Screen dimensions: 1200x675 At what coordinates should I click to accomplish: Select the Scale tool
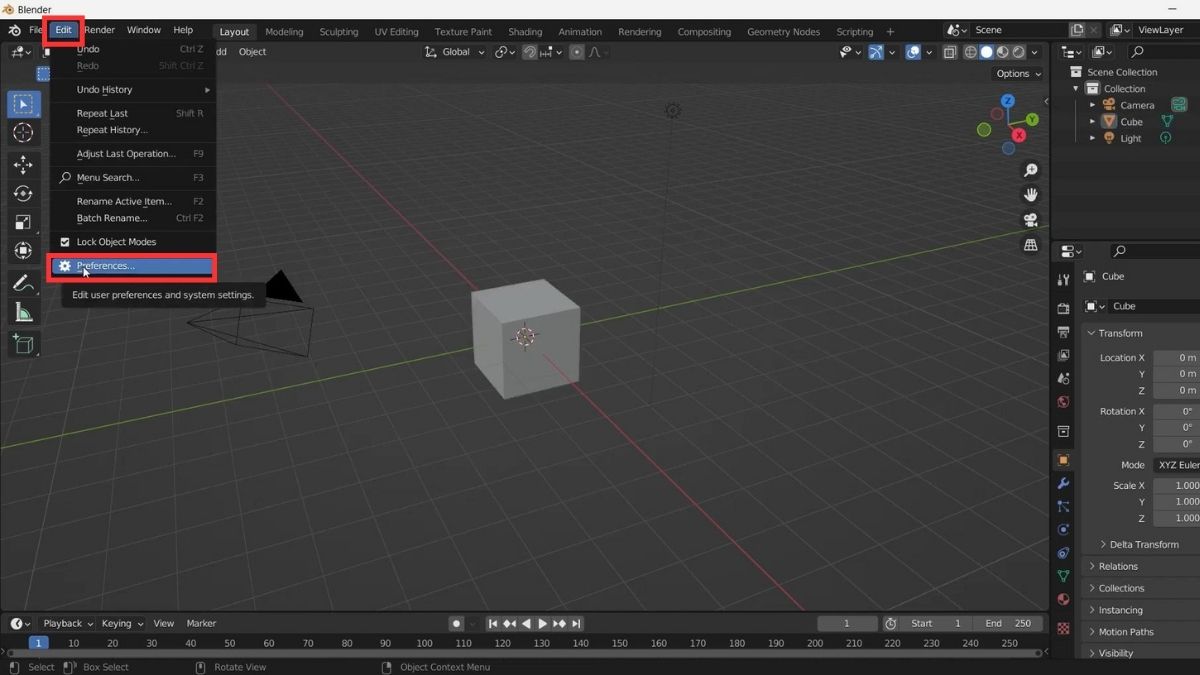[x=24, y=222]
